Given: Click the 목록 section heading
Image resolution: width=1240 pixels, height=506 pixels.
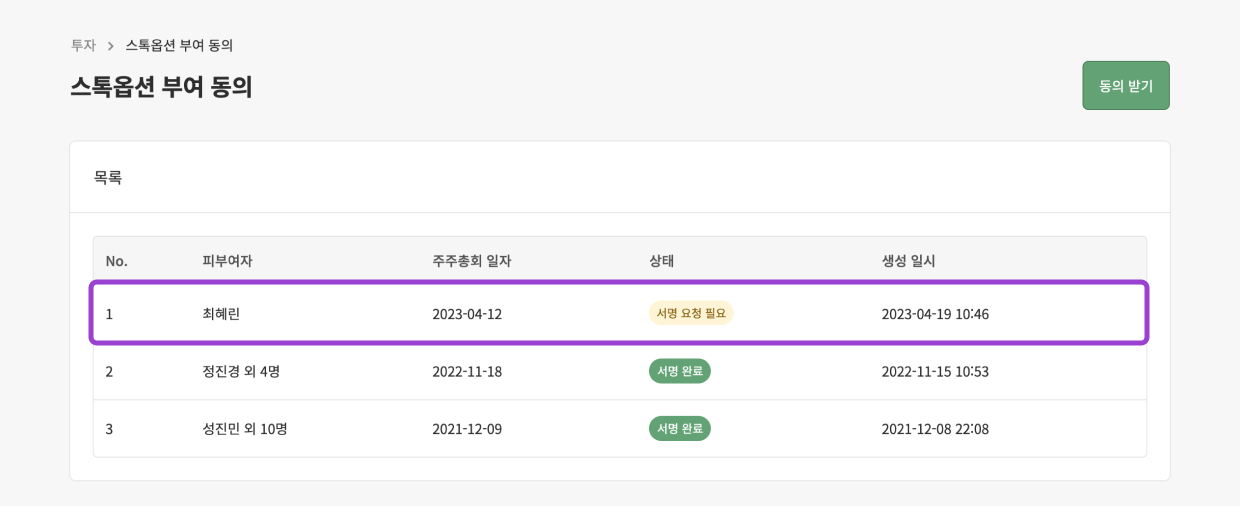Looking at the screenshot, I should [108, 178].
